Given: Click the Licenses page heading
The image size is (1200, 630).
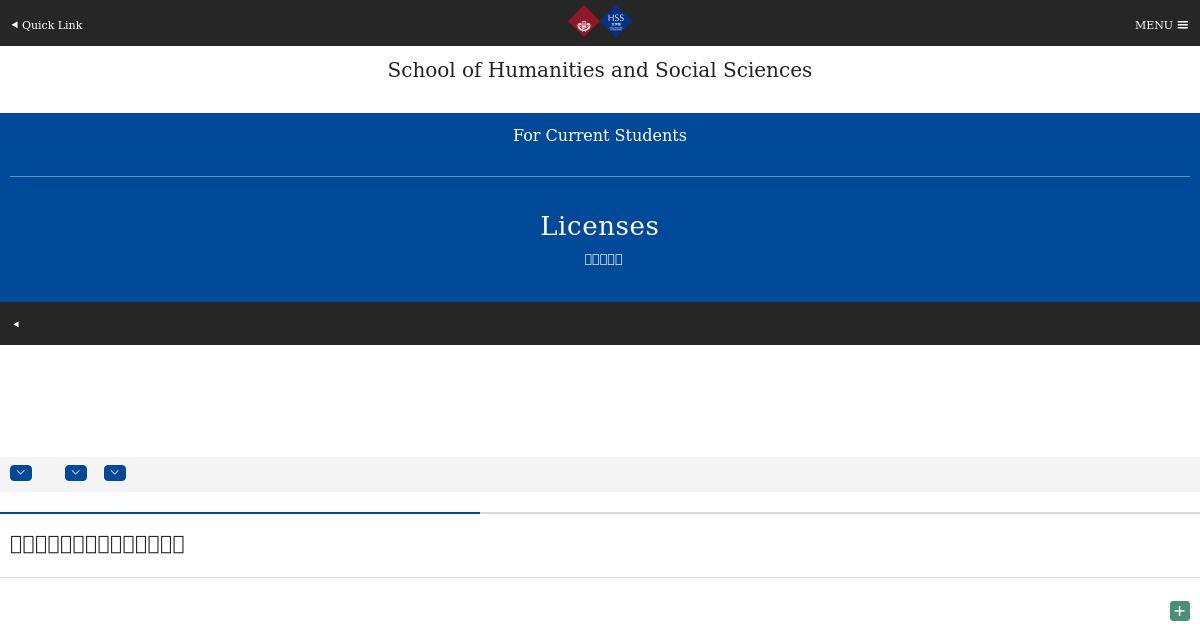Looking at the screenshot, I should point(600,226).
